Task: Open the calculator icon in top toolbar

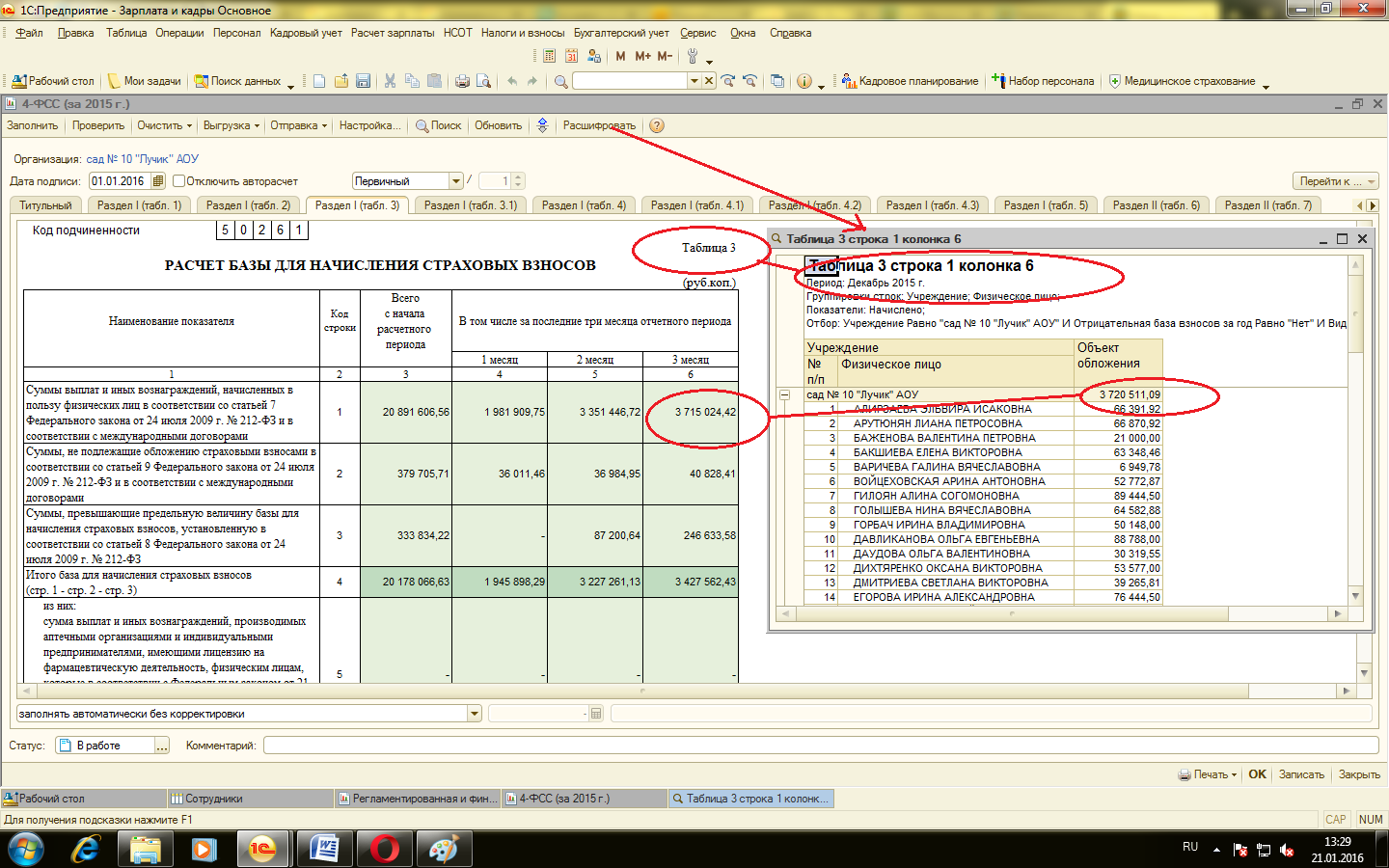Action: (550, 56)
